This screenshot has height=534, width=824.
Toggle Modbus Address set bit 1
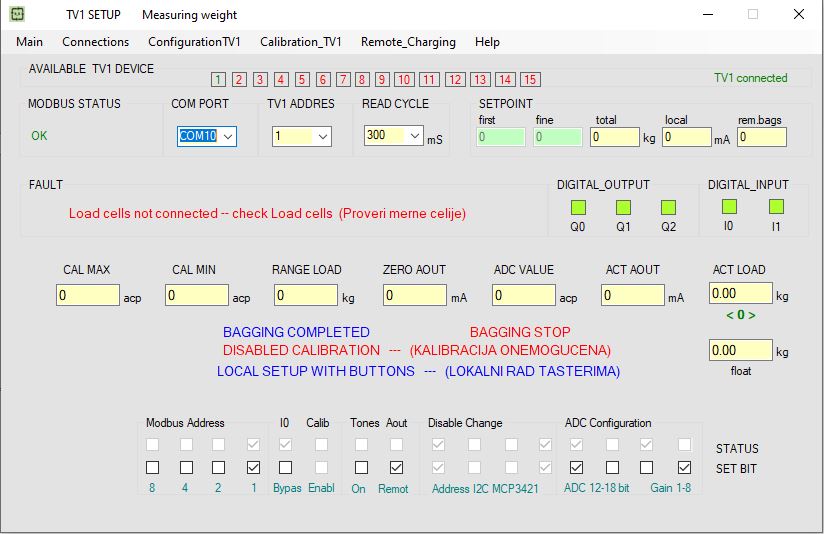(253, 467)
